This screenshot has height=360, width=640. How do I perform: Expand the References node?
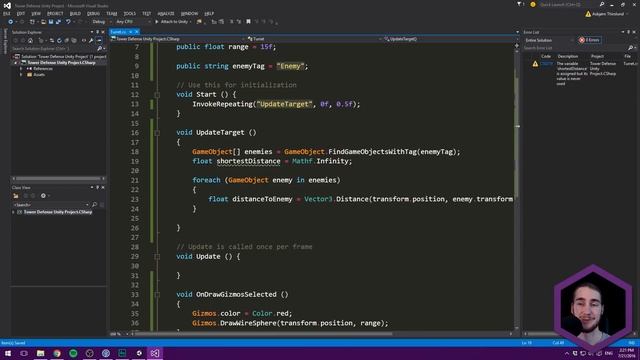[21, 69]
